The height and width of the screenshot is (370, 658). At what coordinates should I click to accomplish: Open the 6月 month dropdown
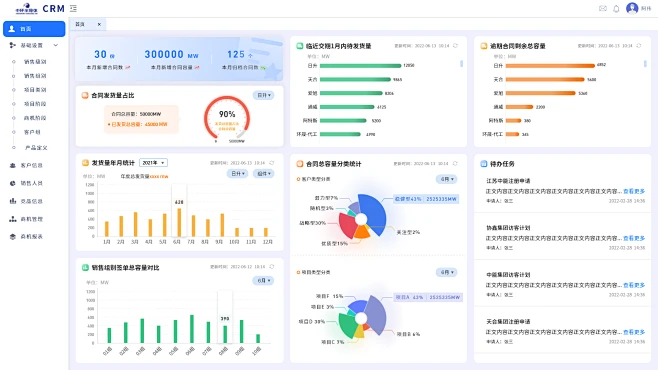[264, 280]
